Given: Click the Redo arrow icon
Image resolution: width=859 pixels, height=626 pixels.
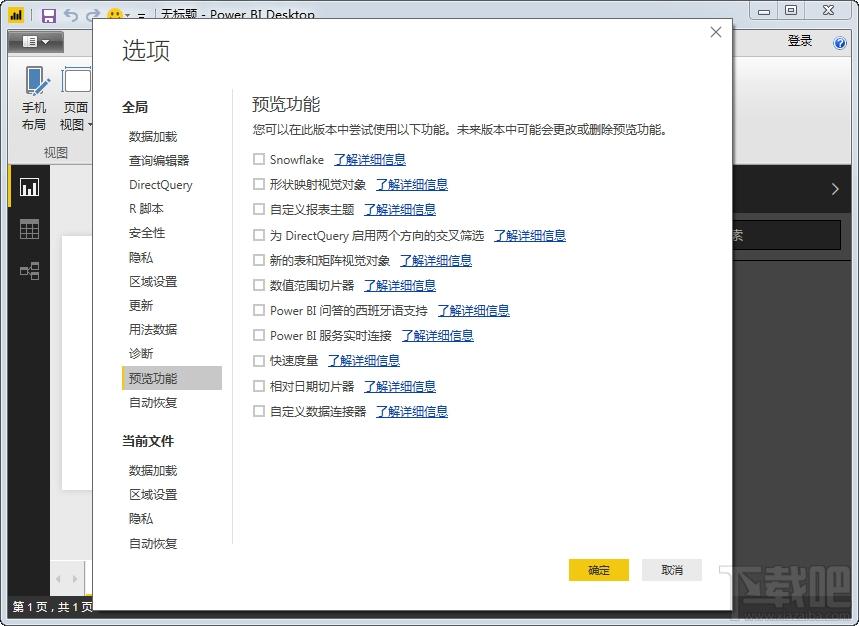Looking at the screenshot, I should coord(91,15).
